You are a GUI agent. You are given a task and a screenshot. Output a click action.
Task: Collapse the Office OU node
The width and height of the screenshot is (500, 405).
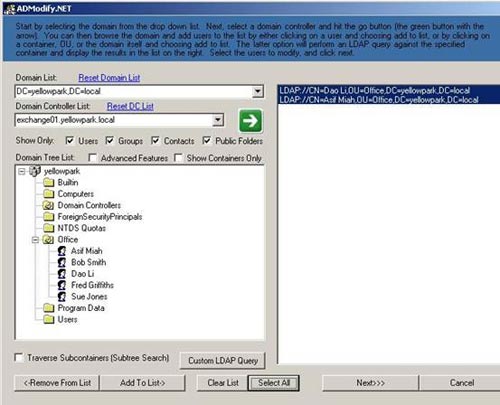click(x=35, y=240)
